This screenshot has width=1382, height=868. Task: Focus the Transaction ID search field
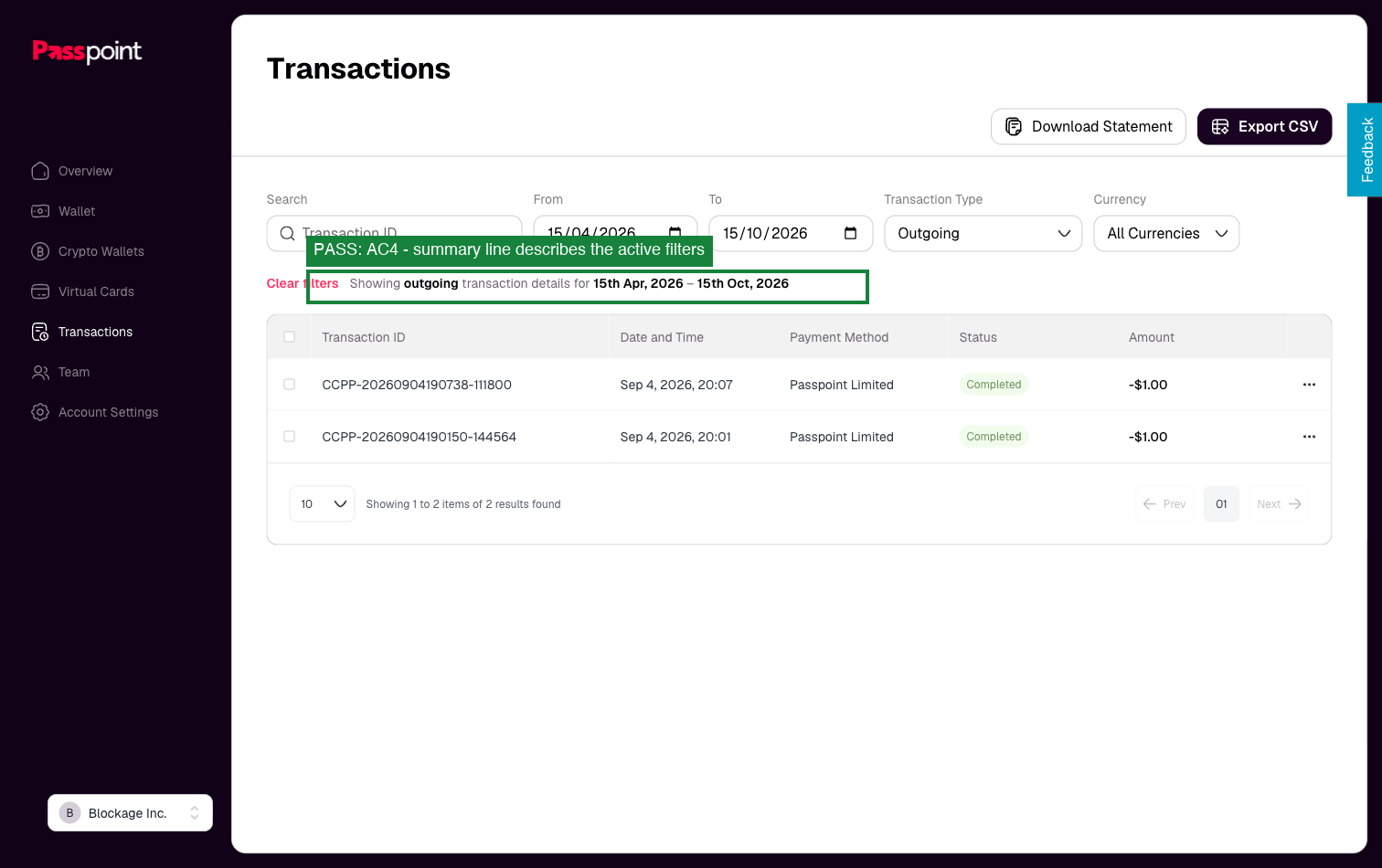pyautogui.click(x=394, y=233)
